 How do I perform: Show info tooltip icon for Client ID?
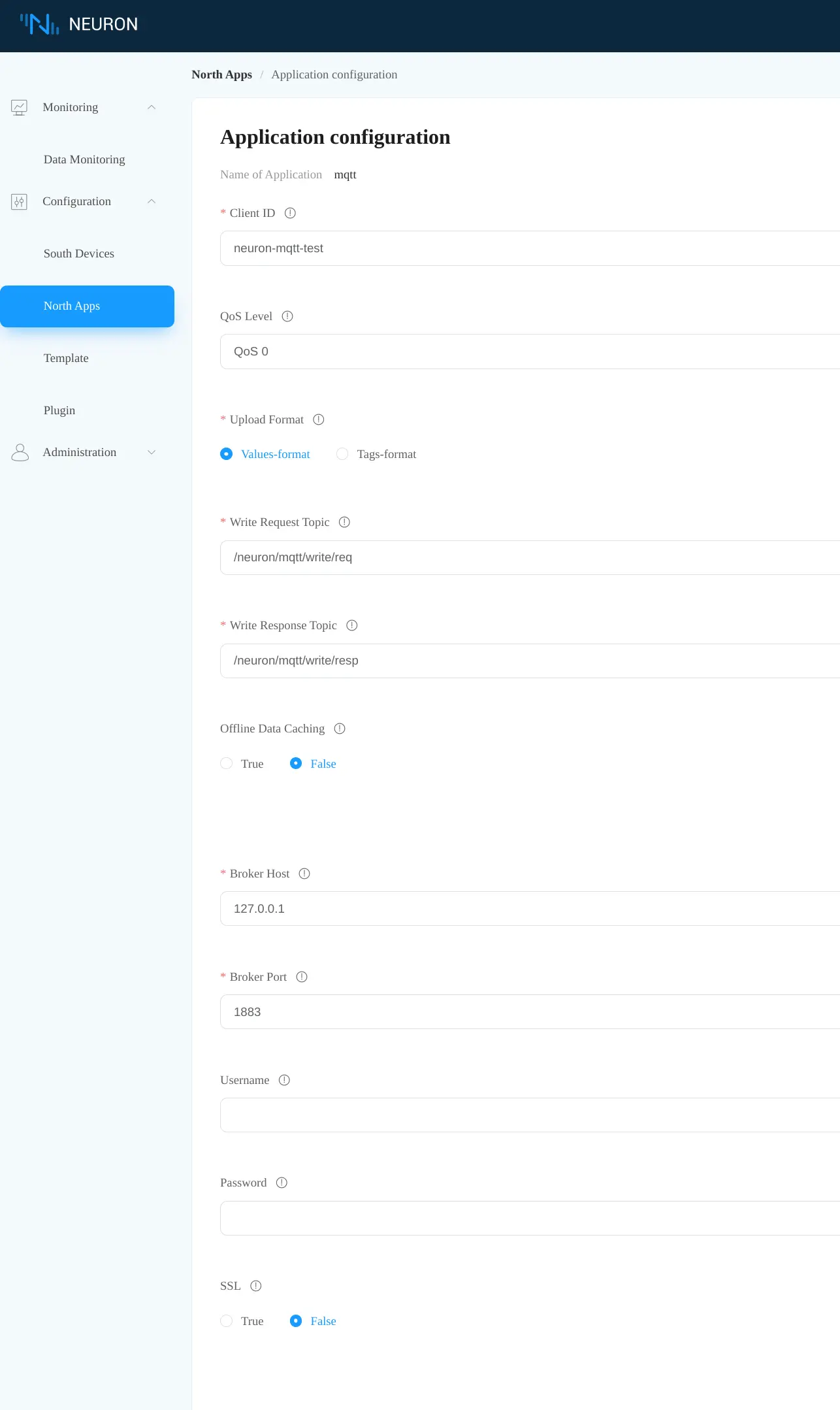point(291,213)
